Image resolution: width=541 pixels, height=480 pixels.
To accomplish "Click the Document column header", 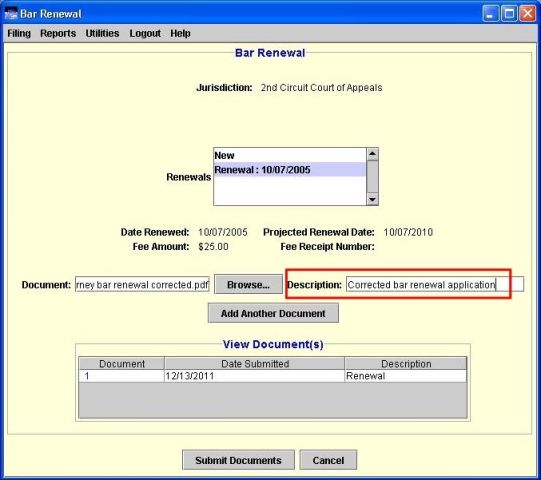I will pyautogui.click(x=122, y=364).
